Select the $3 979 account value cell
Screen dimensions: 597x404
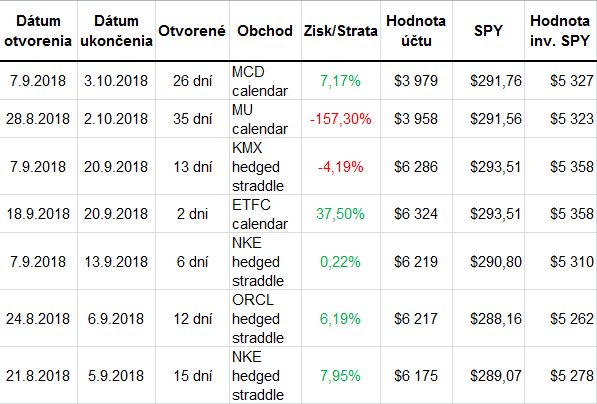416,81
